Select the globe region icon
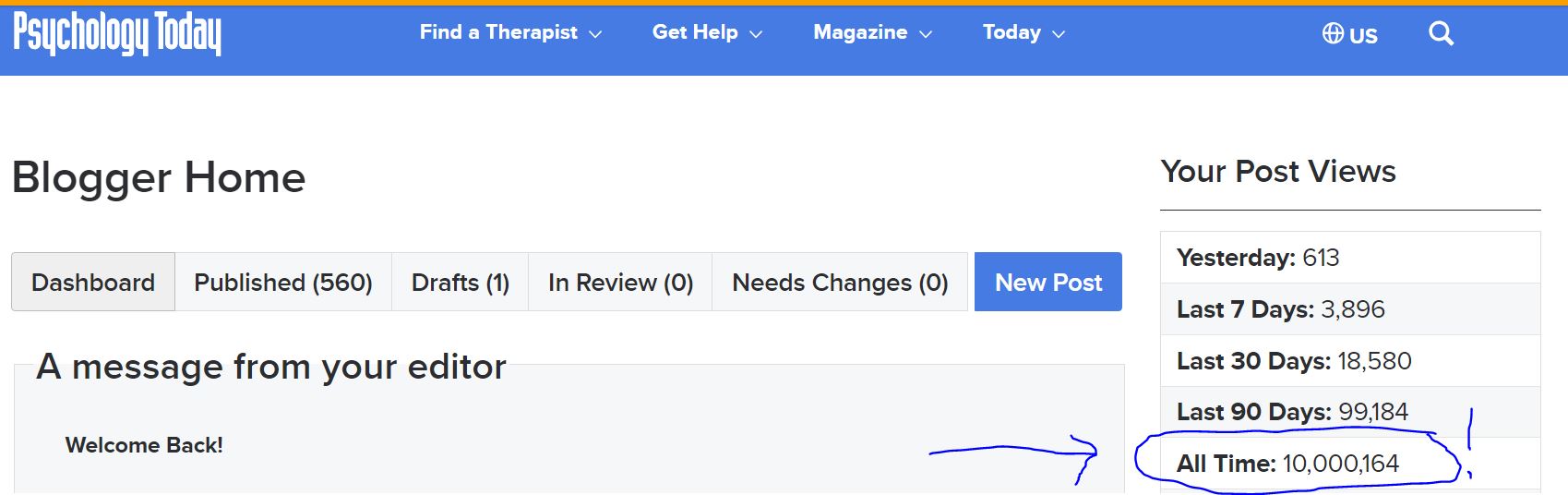Image resolution: width=1568 pixels, height=495 pixels. click(x=1333, y=34)
